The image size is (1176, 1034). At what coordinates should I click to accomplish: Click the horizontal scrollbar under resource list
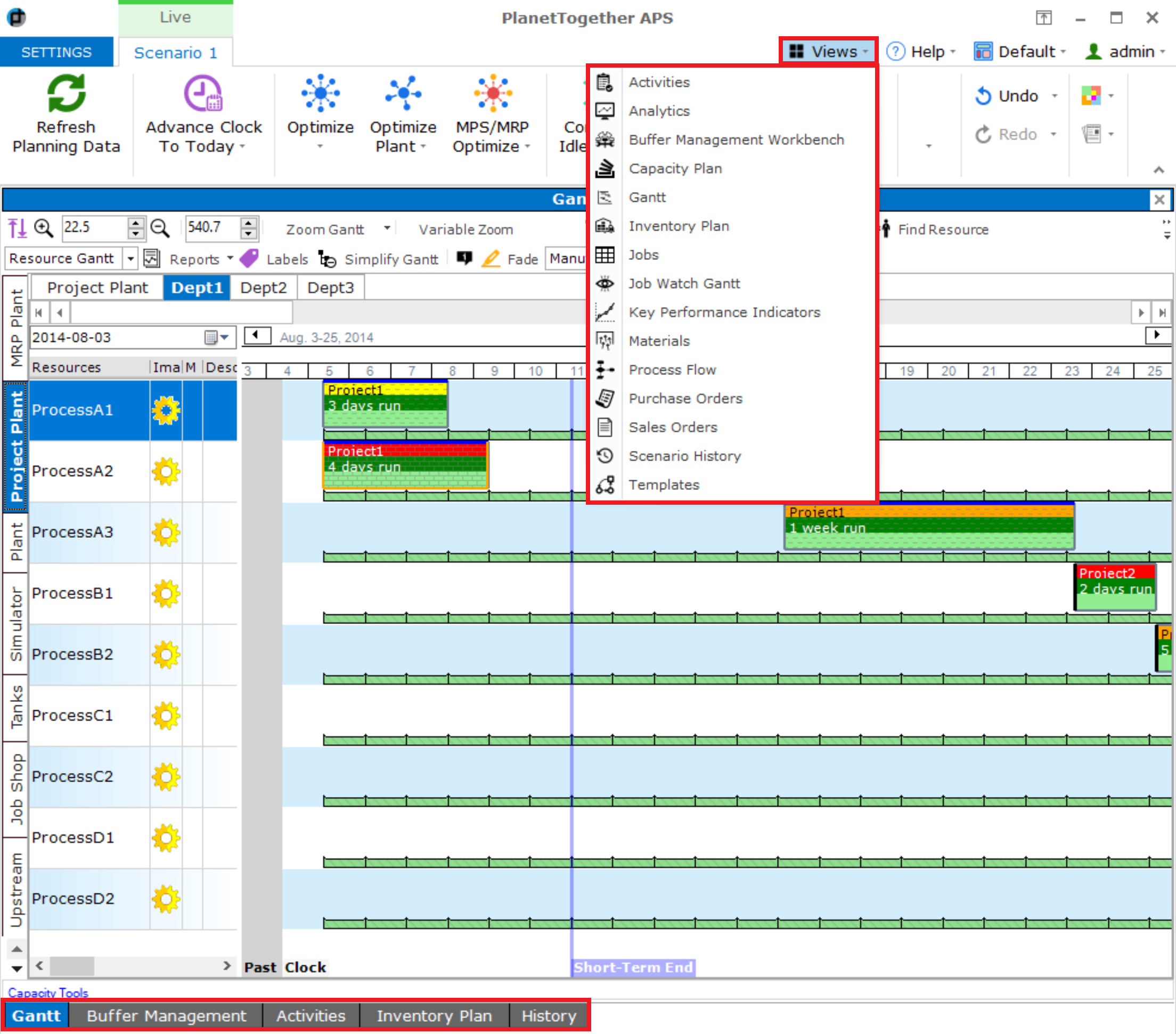point(133,965)
